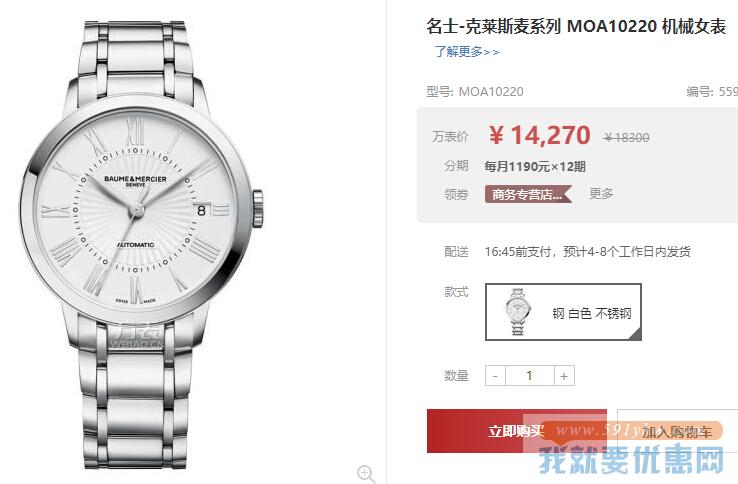Select the 钢 白色 不锈钢 style option

pos(563,312)
